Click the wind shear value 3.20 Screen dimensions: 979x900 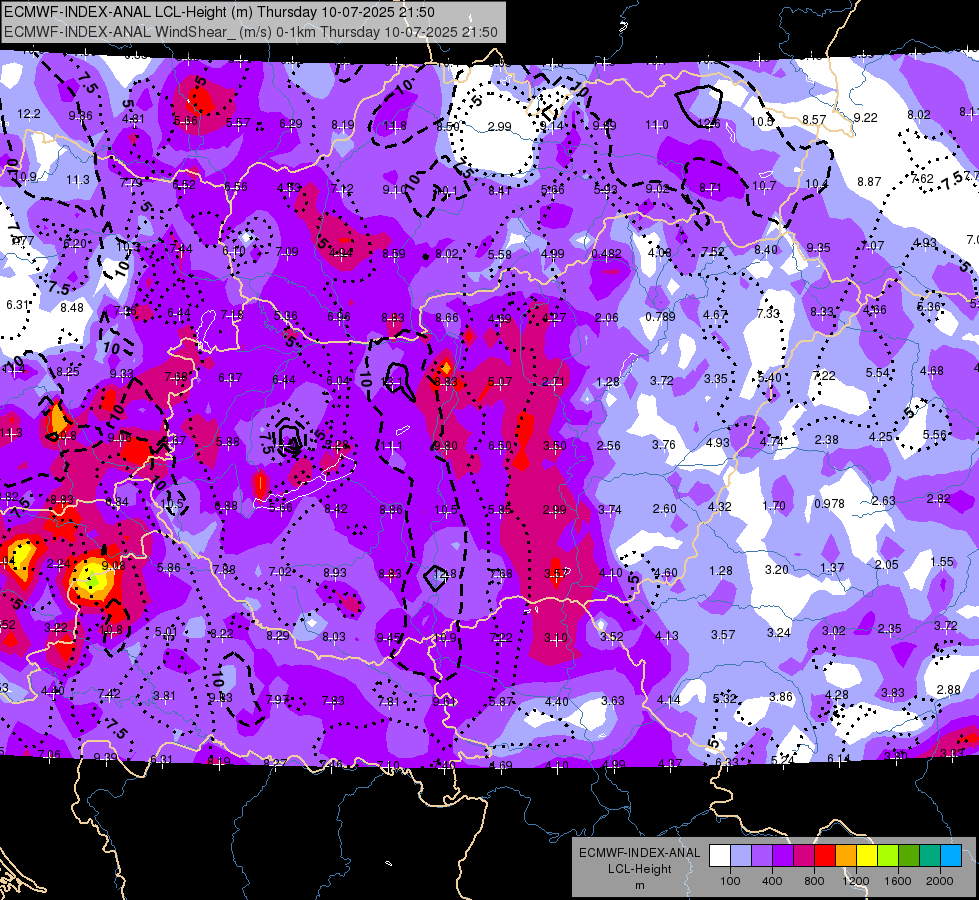tap(777, 569)
